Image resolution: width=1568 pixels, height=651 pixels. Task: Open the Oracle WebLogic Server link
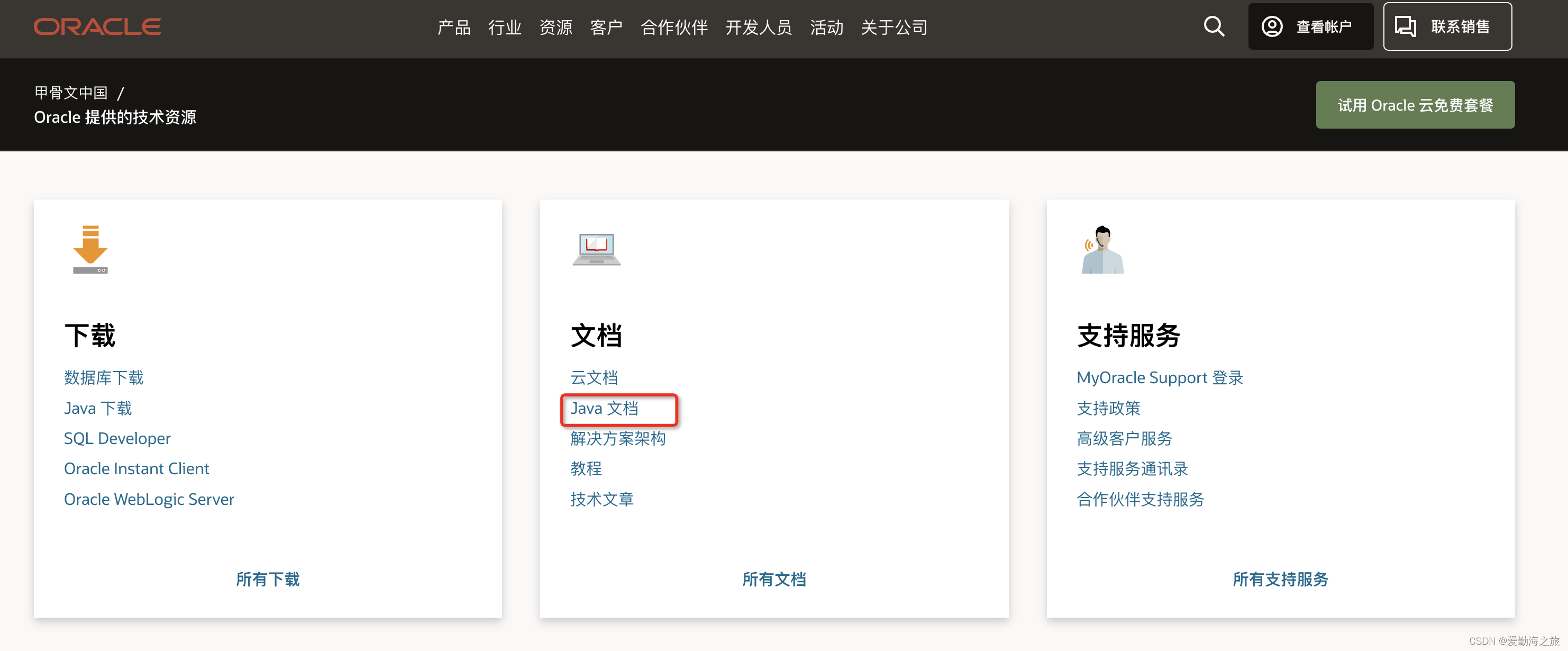pyautogui.click(x=149, y=499)
